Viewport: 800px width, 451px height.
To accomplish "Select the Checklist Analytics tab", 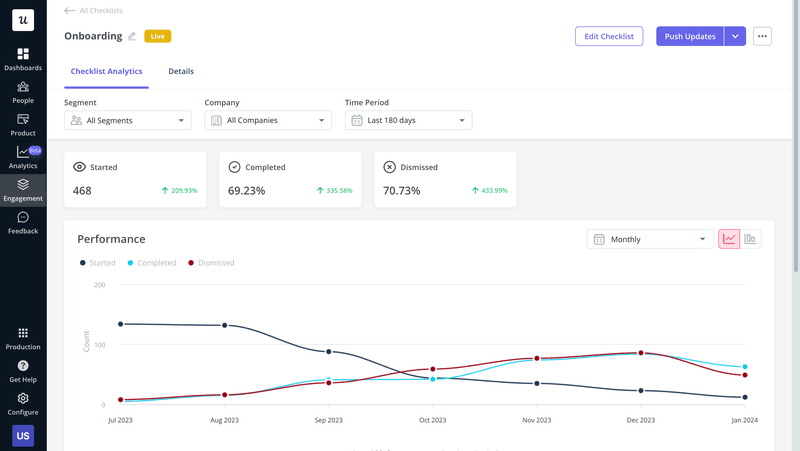I will tap(106, 72).
